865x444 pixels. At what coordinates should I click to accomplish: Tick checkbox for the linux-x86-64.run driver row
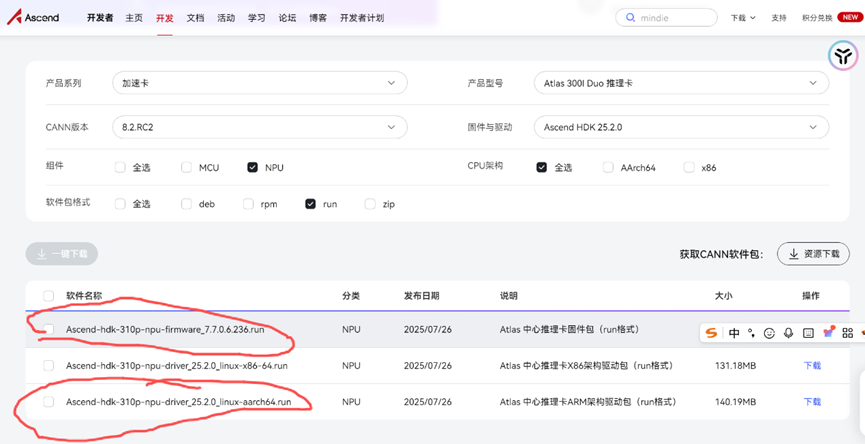click(49, 365)
